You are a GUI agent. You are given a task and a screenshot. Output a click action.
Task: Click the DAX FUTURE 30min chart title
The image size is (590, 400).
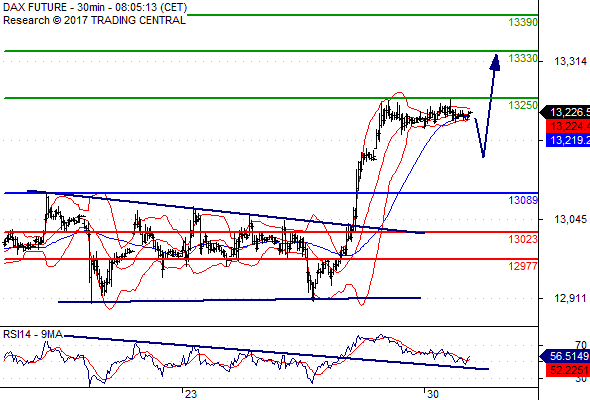pyautogui.click(x=95, y=8)
